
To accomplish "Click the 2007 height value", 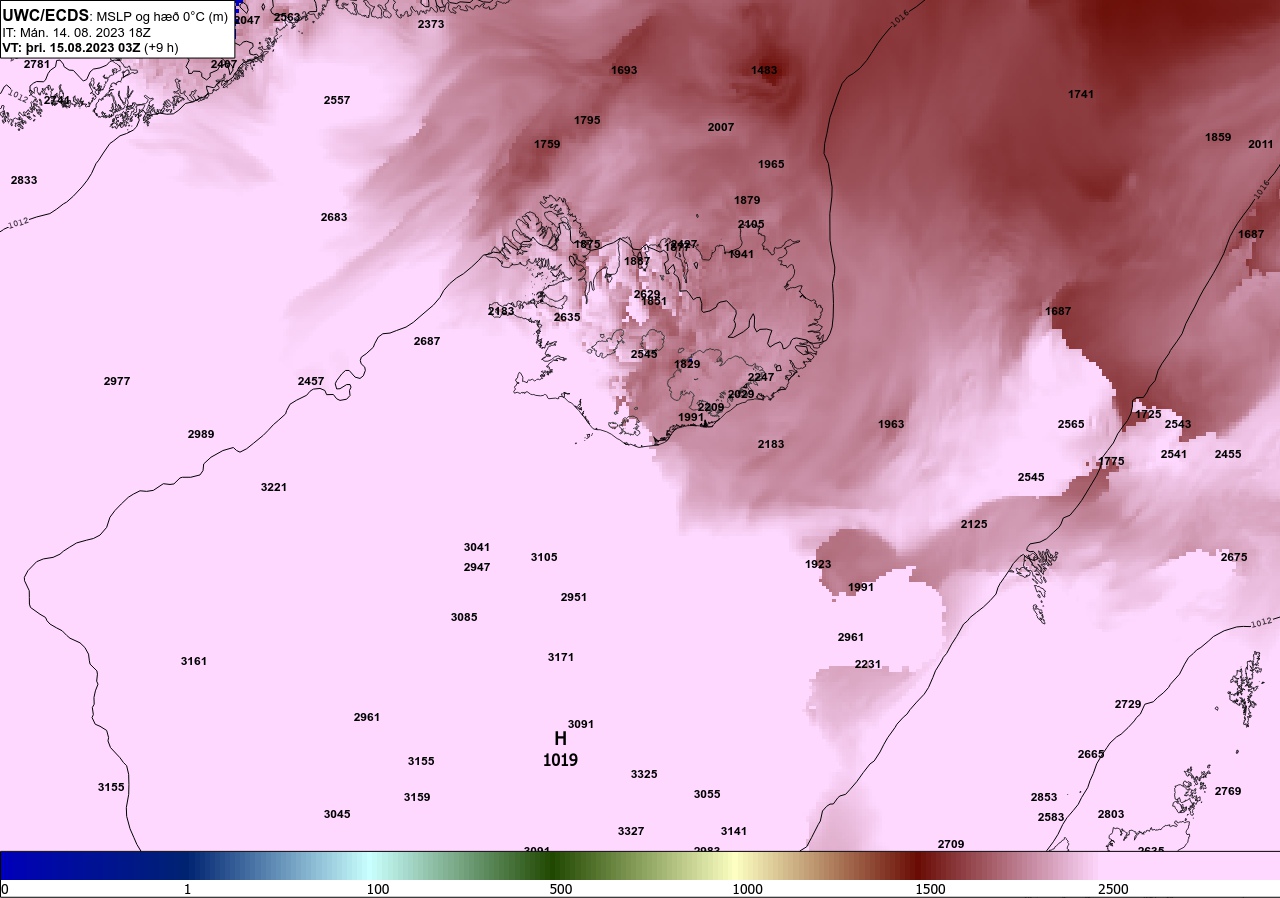I will click(721, 127).
